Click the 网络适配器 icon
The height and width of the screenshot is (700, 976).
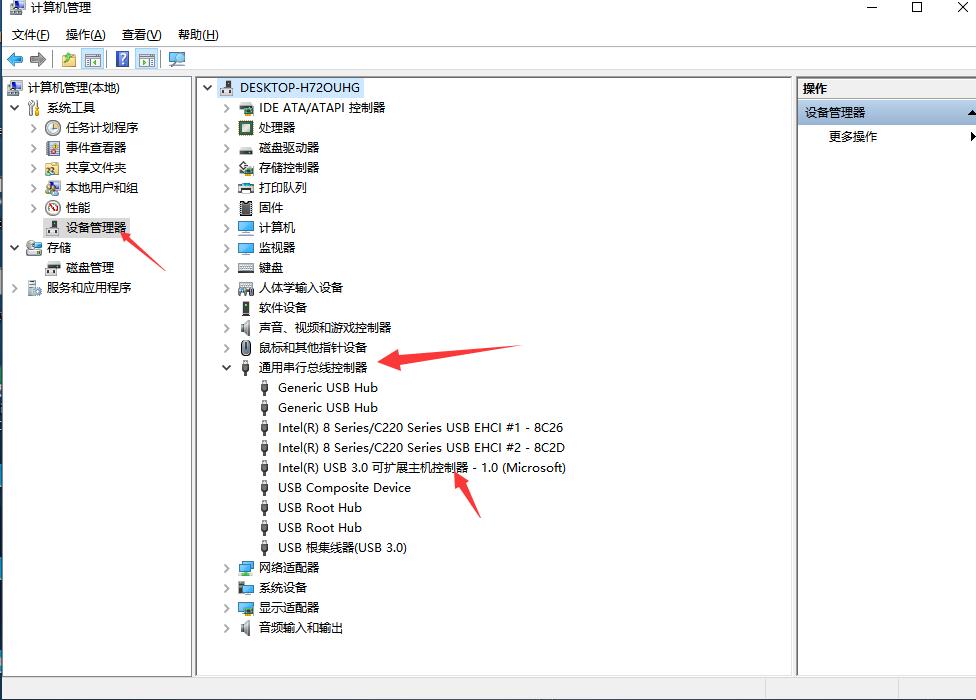tap(246, 567)
